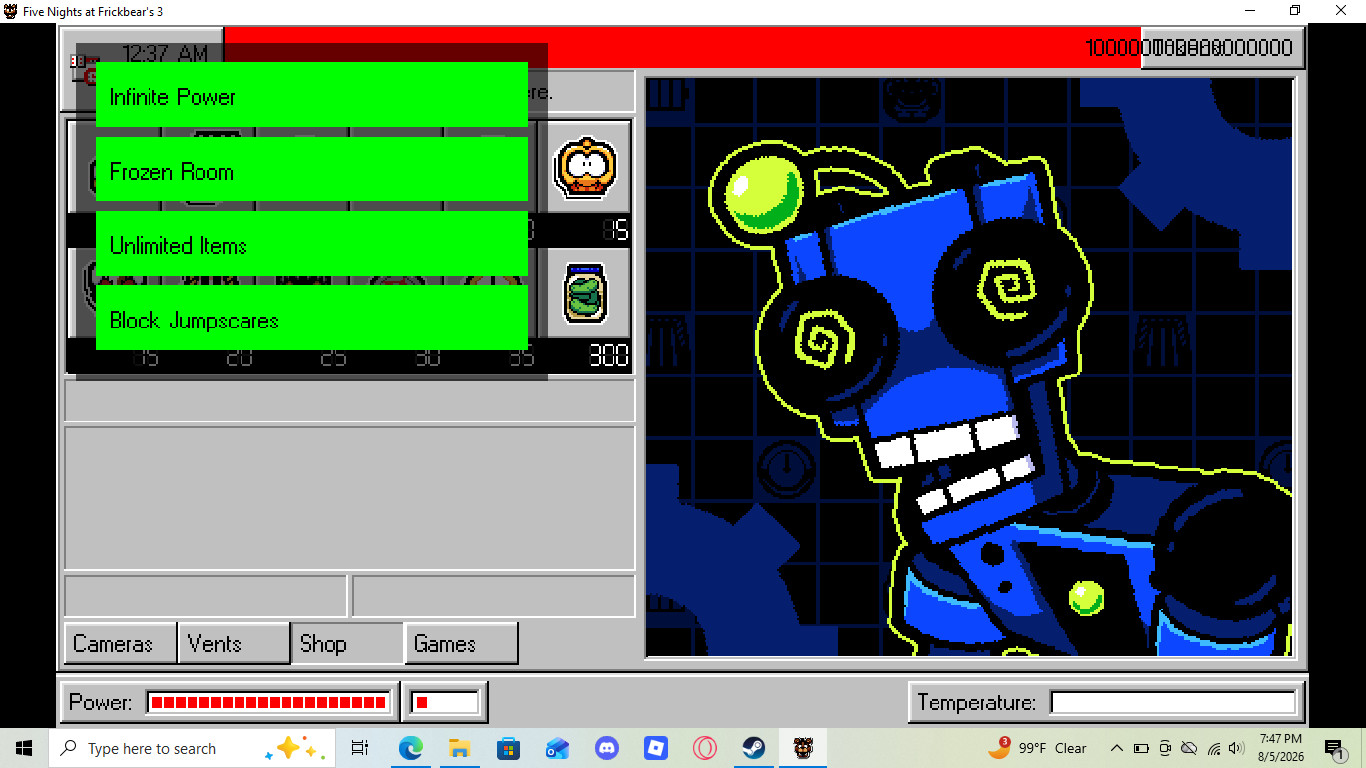Open Steam from the taskbar
Viewport: 1366px width, 768px height.
[753, 748]
